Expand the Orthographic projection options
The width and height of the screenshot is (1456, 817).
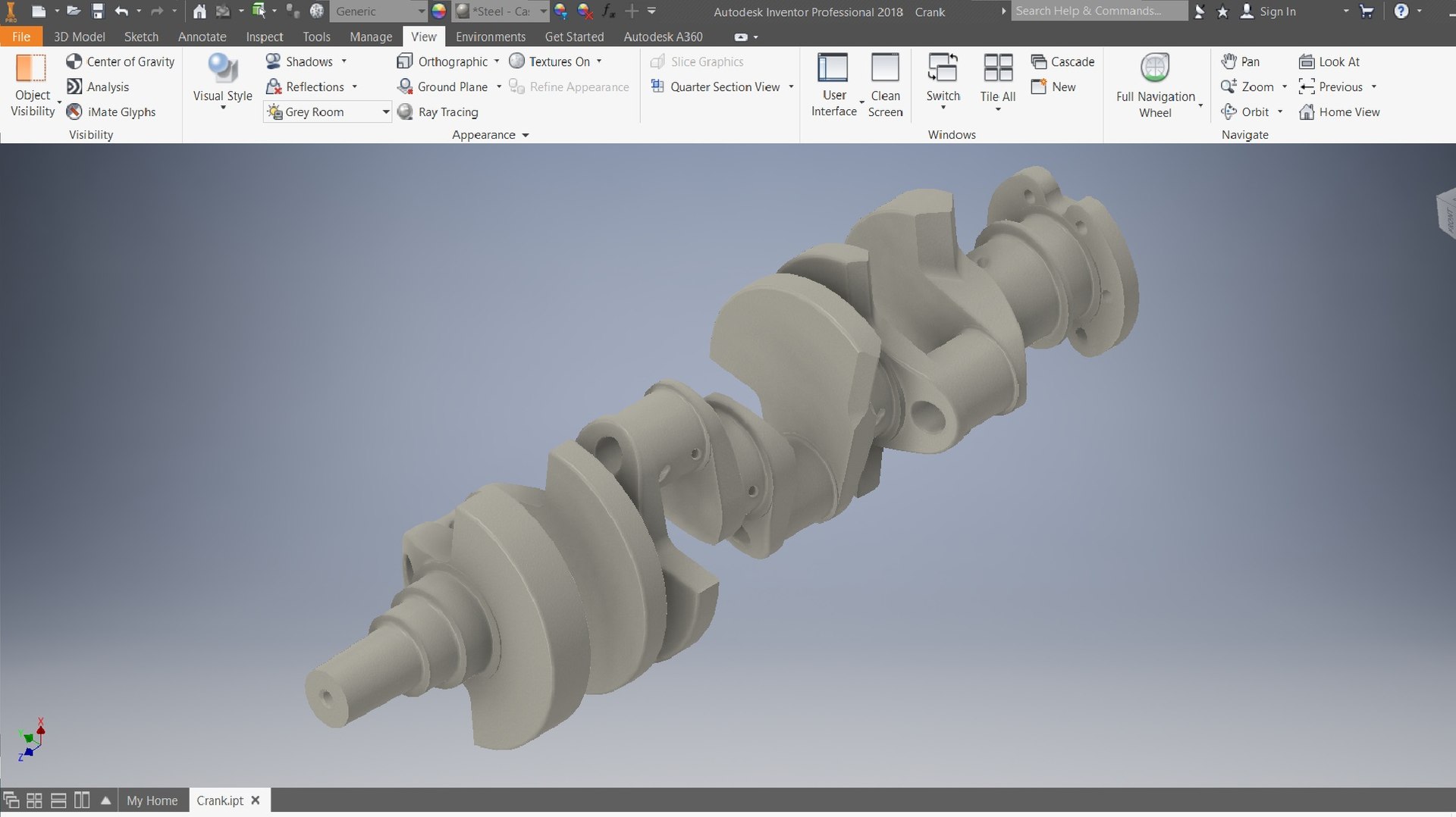tap(497, 61)
